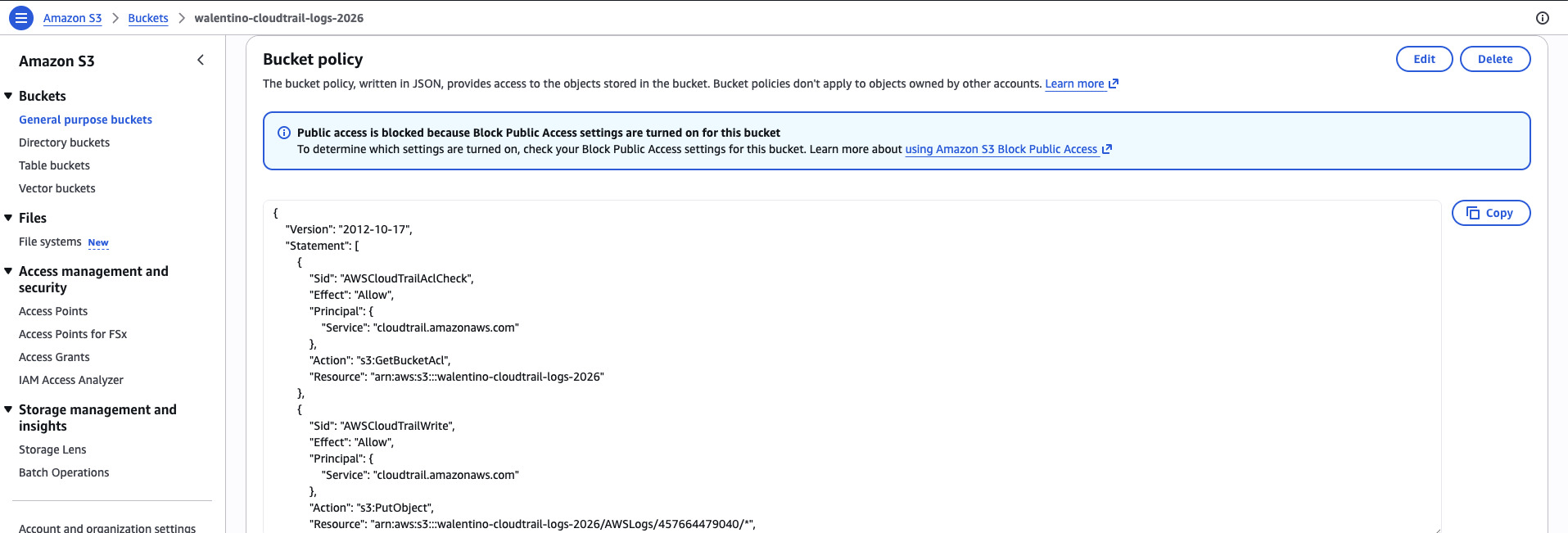Collapse the Files section triangle
Screen dimensions: 1568x533
coord(8,218)
